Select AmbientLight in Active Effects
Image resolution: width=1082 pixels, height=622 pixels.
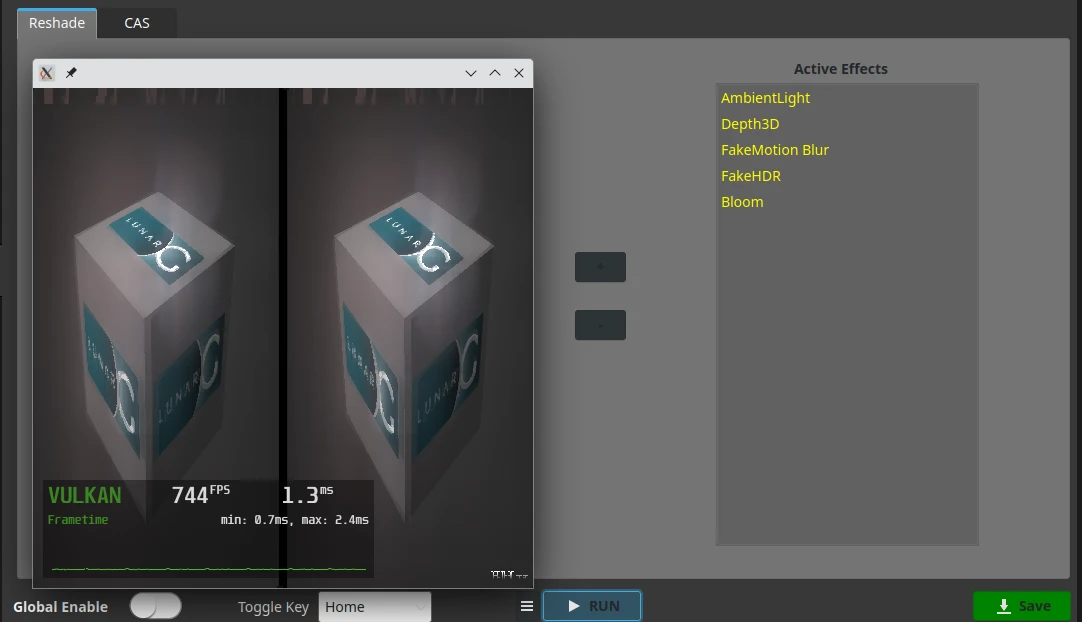click(765, 98)
